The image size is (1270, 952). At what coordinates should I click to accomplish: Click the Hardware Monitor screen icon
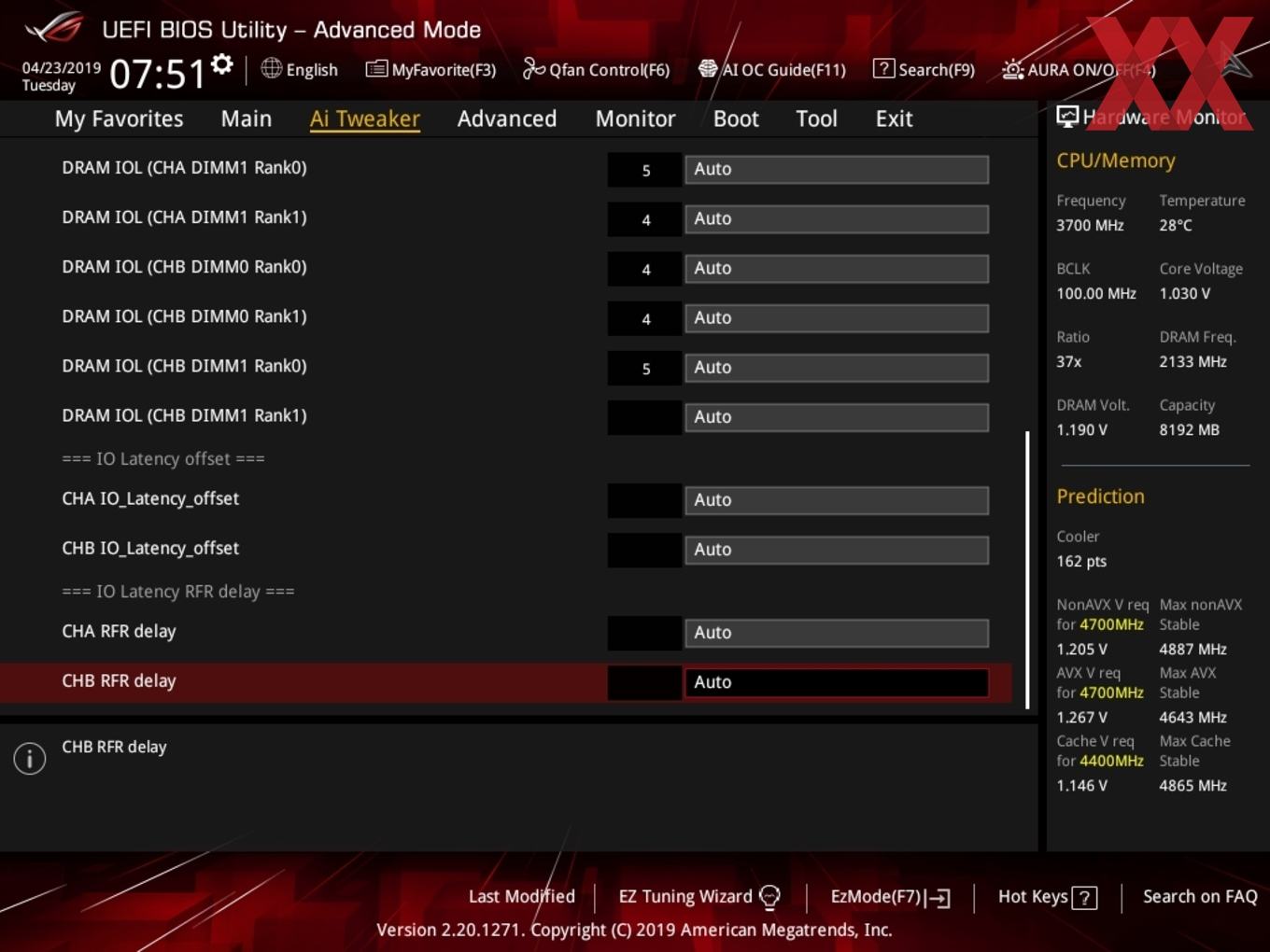(1067, 117)
